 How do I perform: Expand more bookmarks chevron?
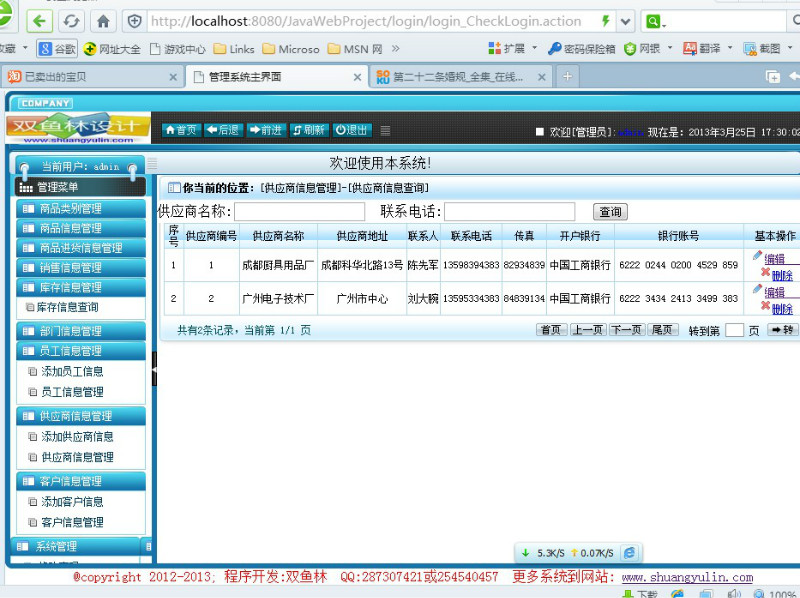click(x=395, y=48)
